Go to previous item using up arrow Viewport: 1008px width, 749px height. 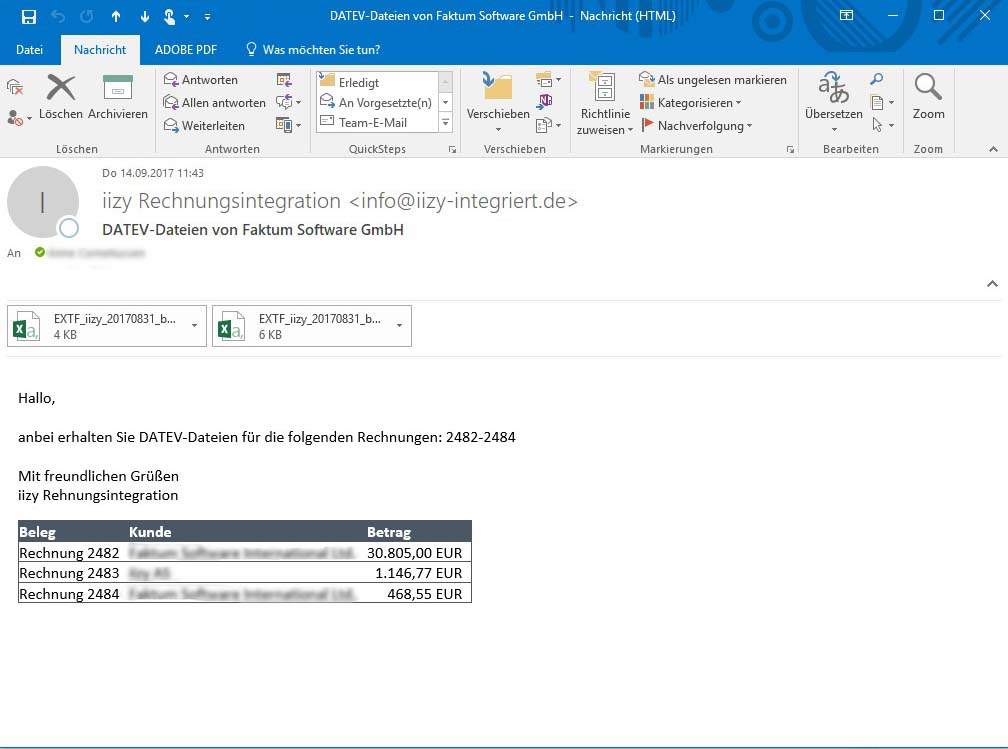click(116, 16)
